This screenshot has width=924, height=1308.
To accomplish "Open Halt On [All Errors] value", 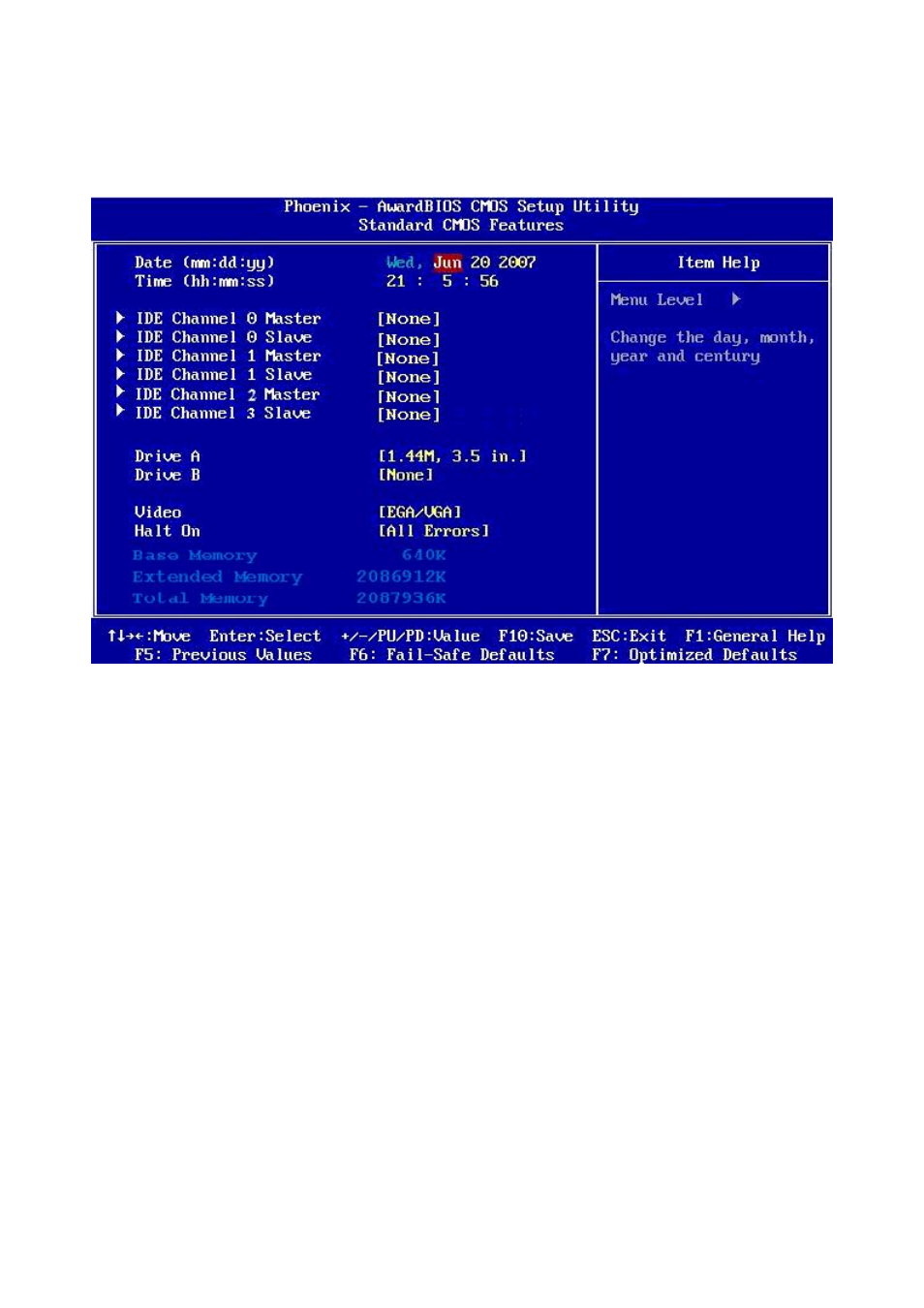I will coord(433,531).
